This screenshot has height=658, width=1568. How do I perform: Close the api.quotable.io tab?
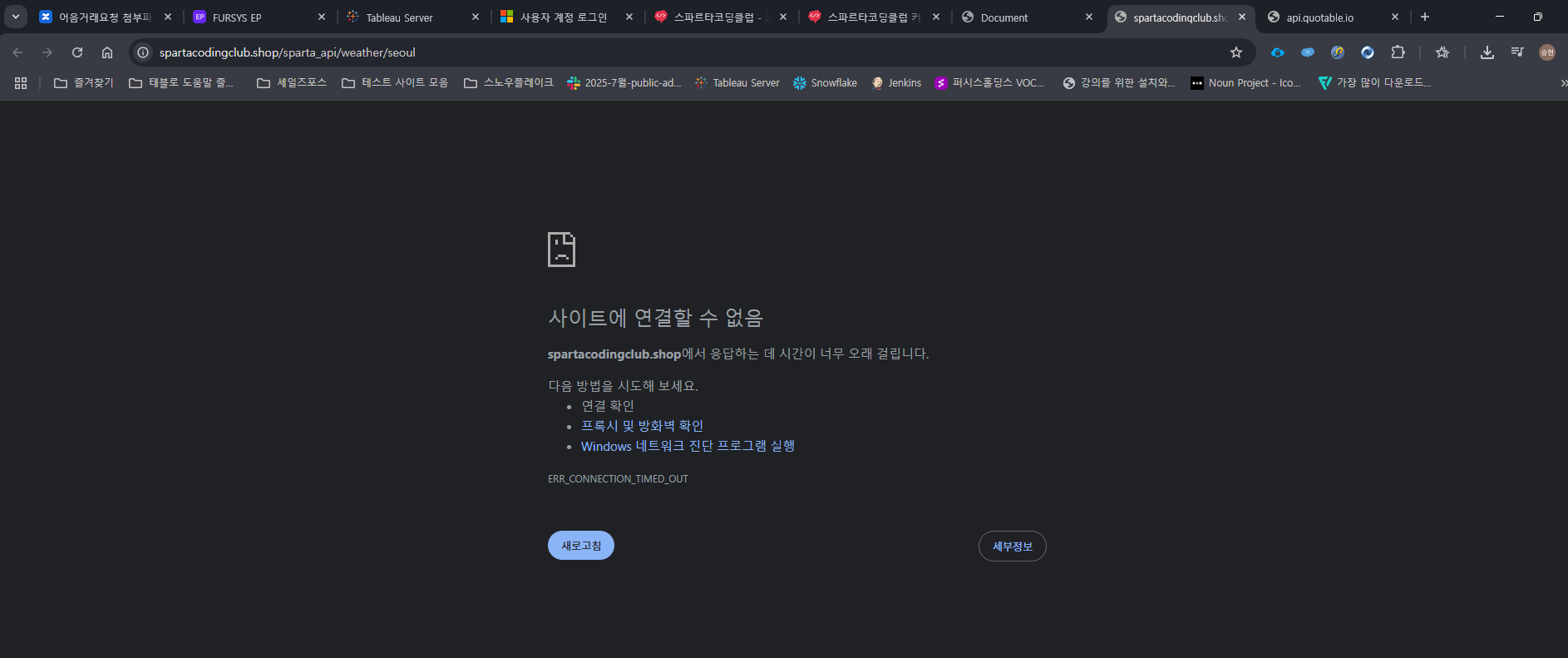(1395, 17)
